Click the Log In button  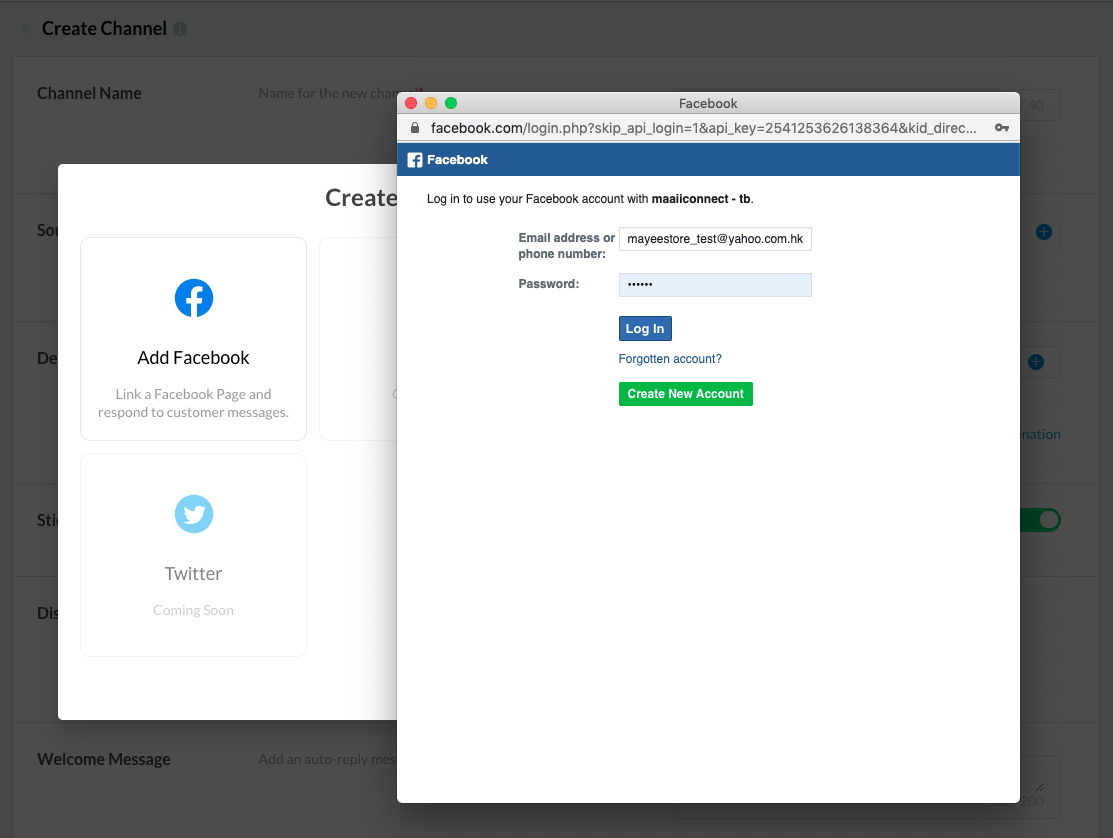tap(645, 329)
